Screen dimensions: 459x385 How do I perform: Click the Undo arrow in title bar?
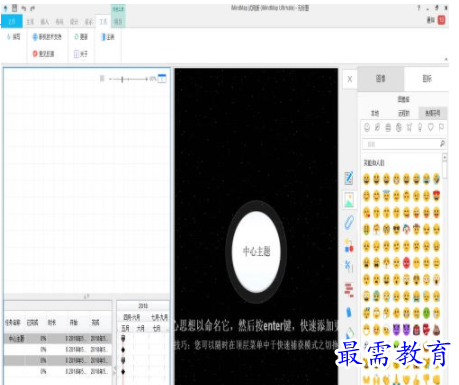[x=24, y=8]
